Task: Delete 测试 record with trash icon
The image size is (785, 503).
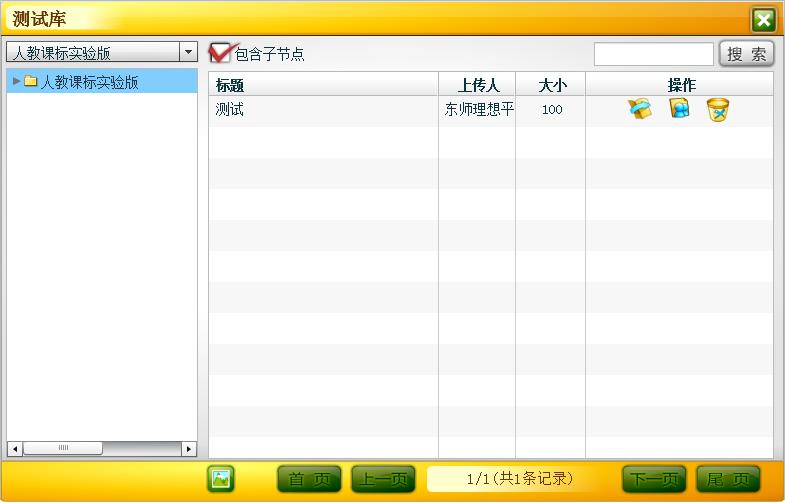Action: 717,110
